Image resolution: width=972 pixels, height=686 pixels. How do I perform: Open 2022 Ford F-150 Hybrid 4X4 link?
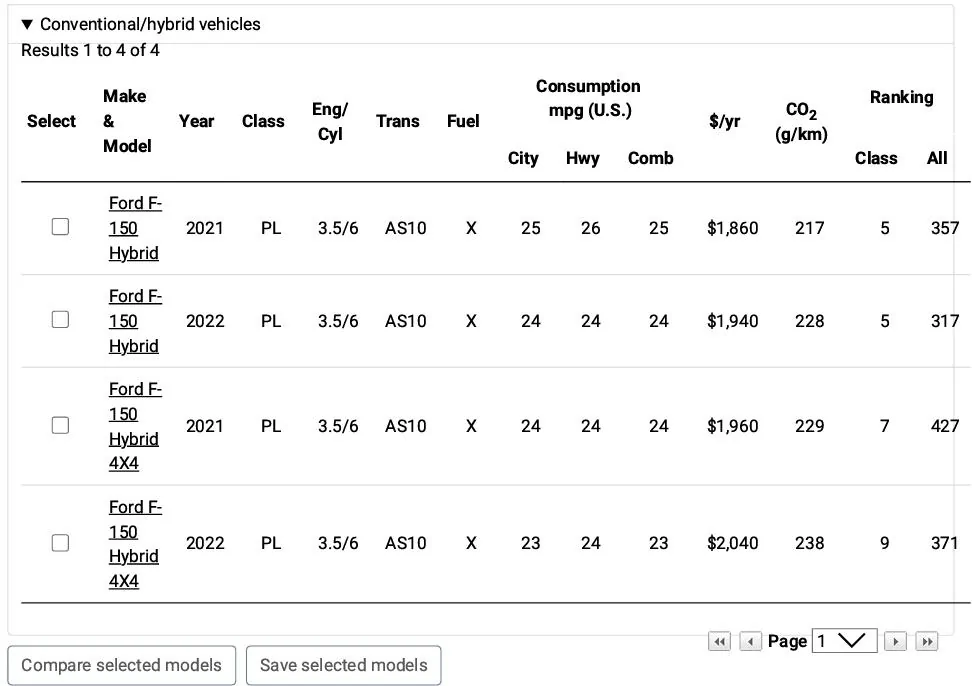pyautogui.click(x=135, y=544)
